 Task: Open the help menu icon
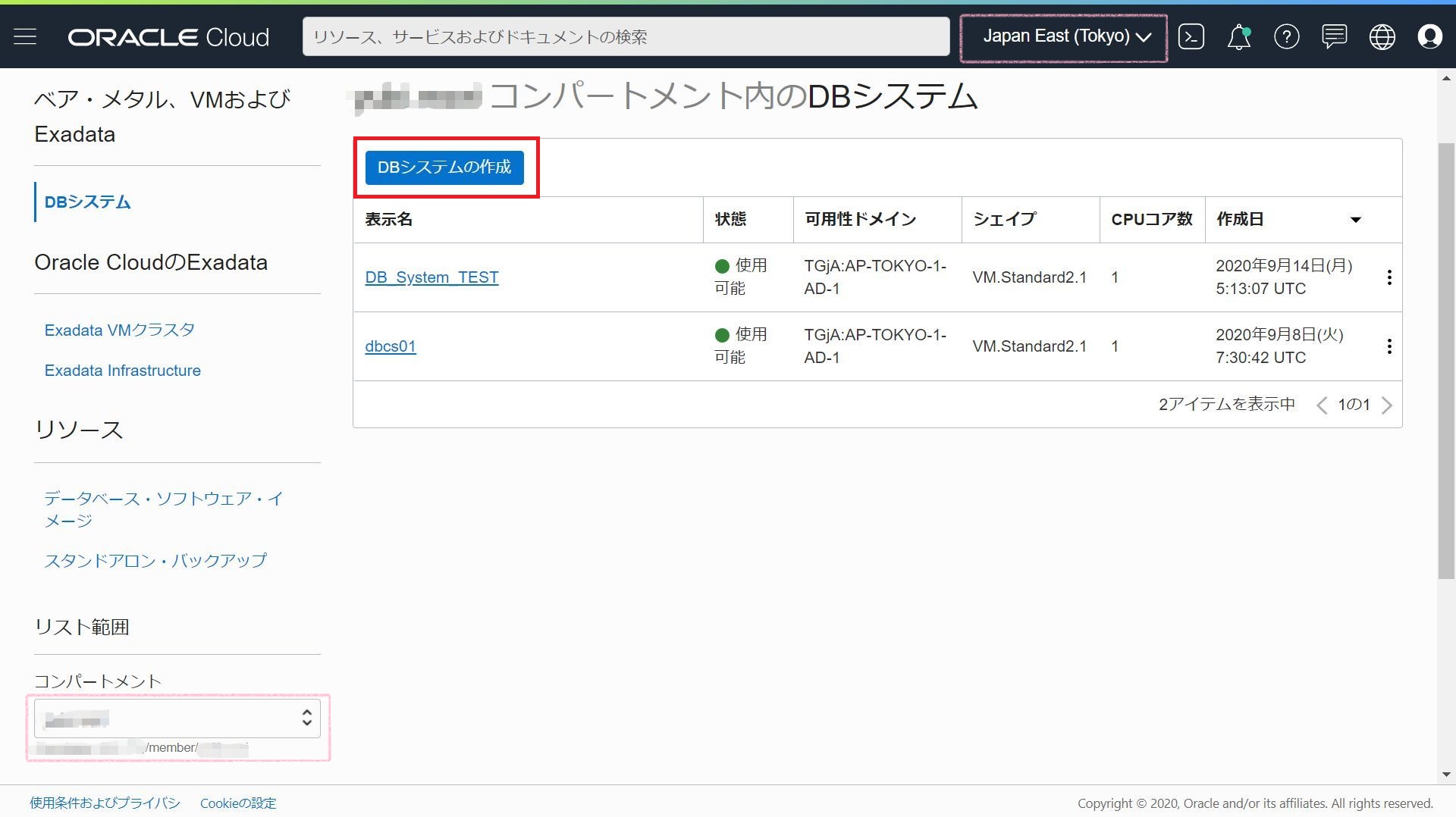1286,36
